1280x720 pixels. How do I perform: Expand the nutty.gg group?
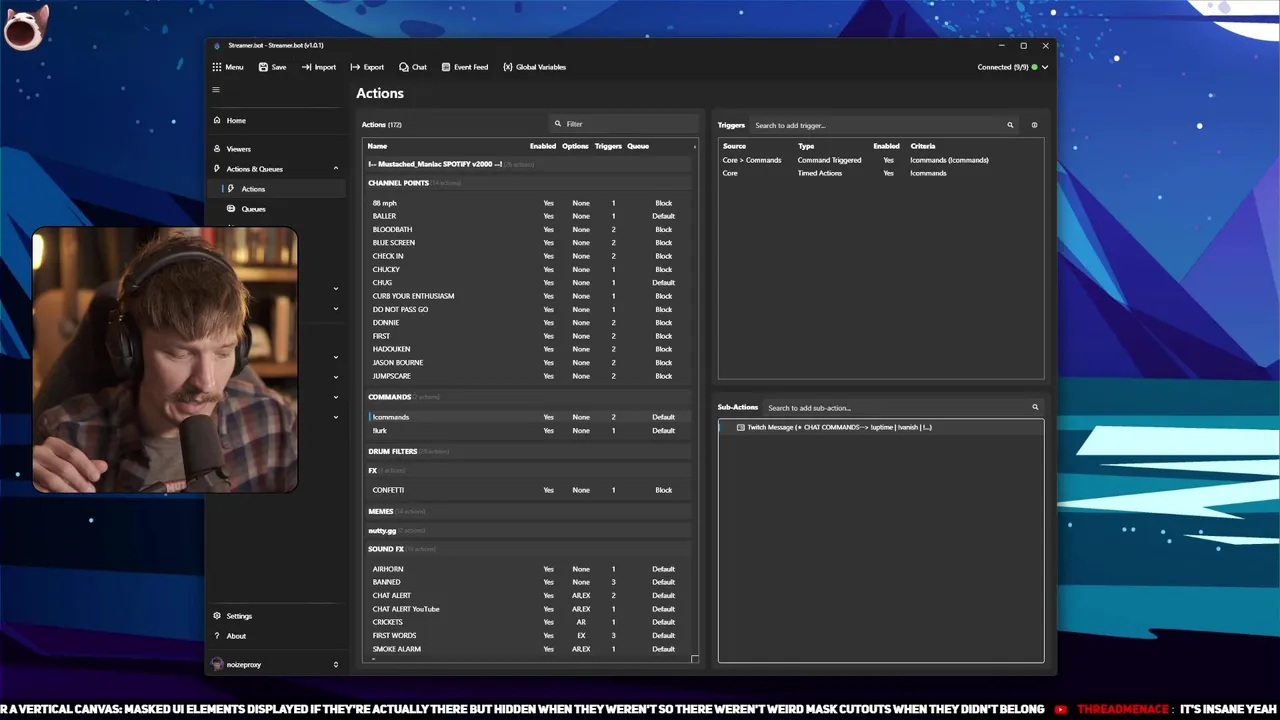[x=528, y=530]
